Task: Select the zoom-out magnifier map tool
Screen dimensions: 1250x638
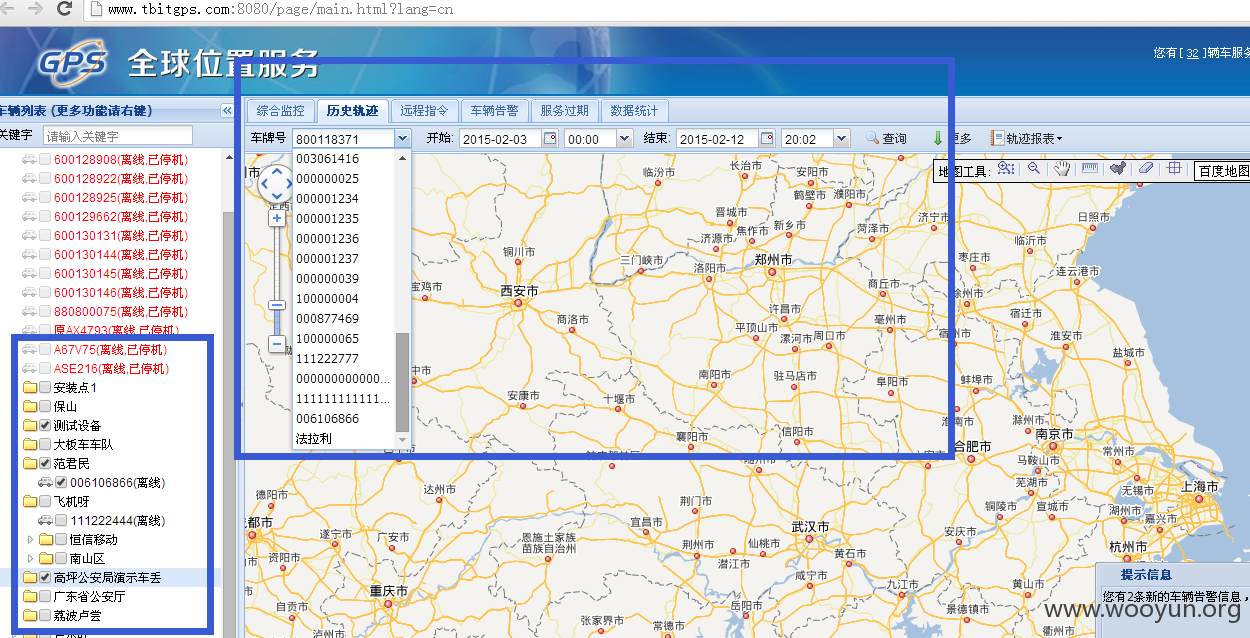Action: click(x=1034, y=169)
